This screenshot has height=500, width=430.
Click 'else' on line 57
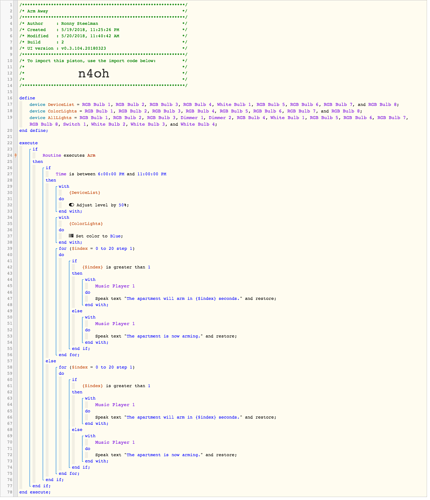(x=51, y=361)
